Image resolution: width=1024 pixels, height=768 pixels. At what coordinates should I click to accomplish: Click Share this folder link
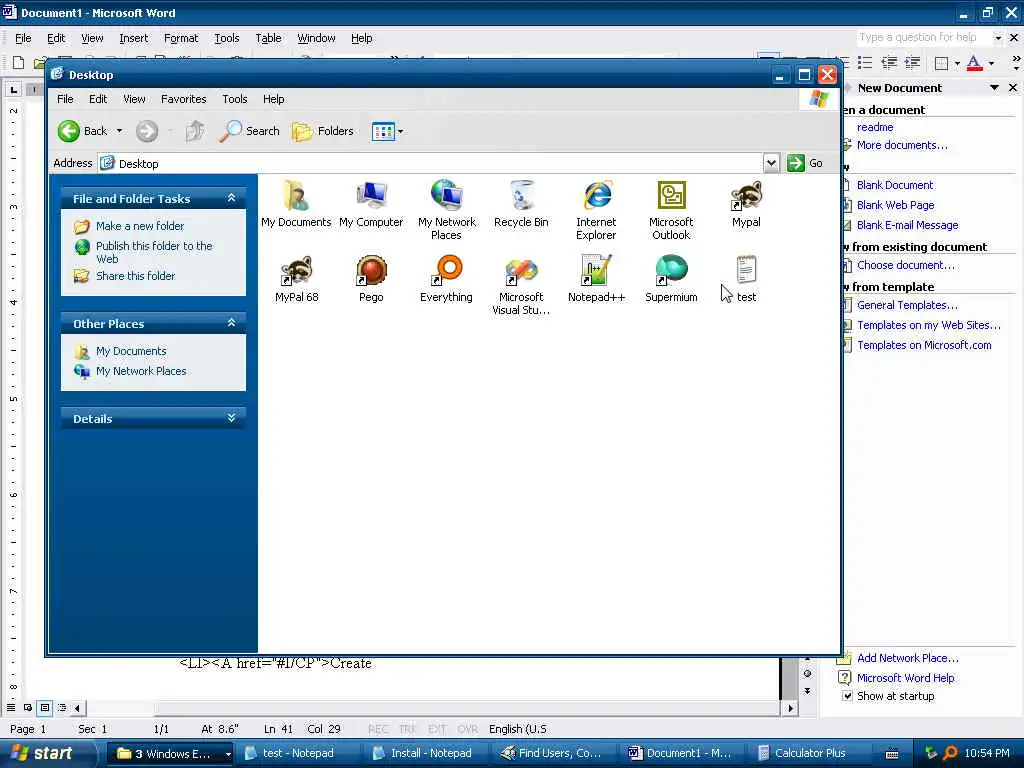[x=136, y=276]
